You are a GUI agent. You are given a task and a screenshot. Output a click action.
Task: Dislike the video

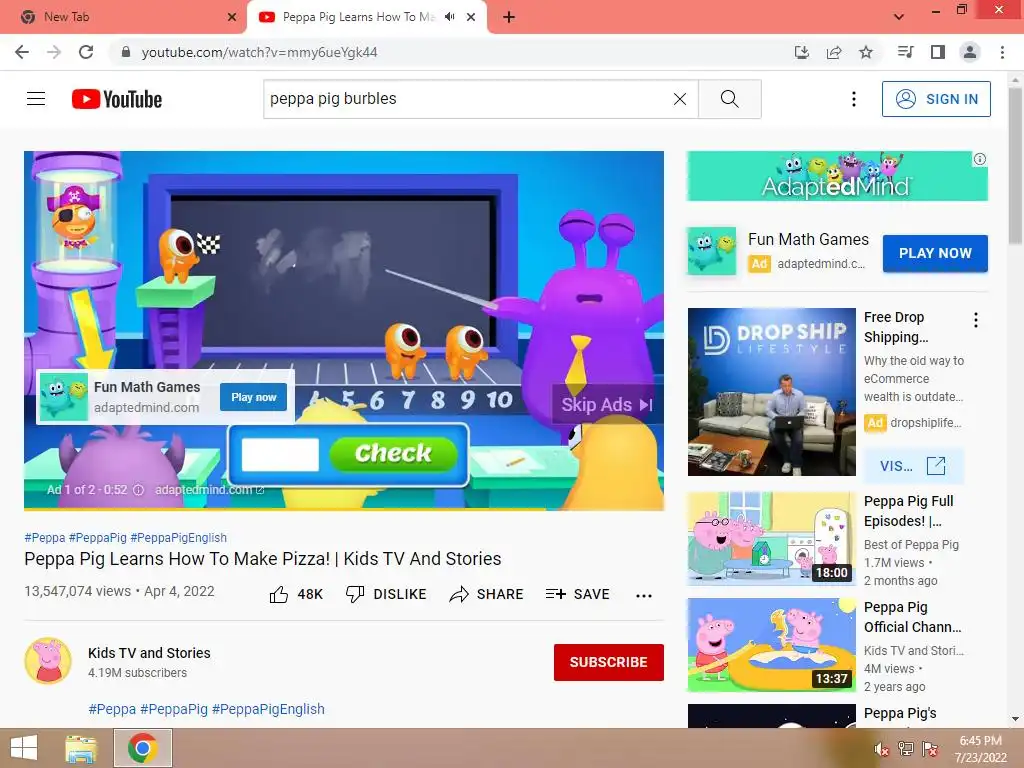pyautogui.click(x=386, y=594)
